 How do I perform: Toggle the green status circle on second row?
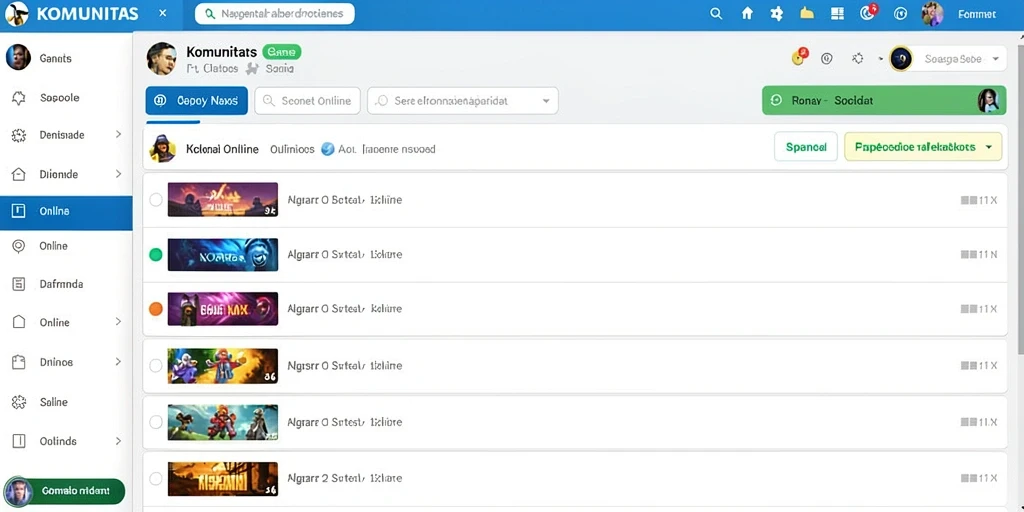point(155,255)
